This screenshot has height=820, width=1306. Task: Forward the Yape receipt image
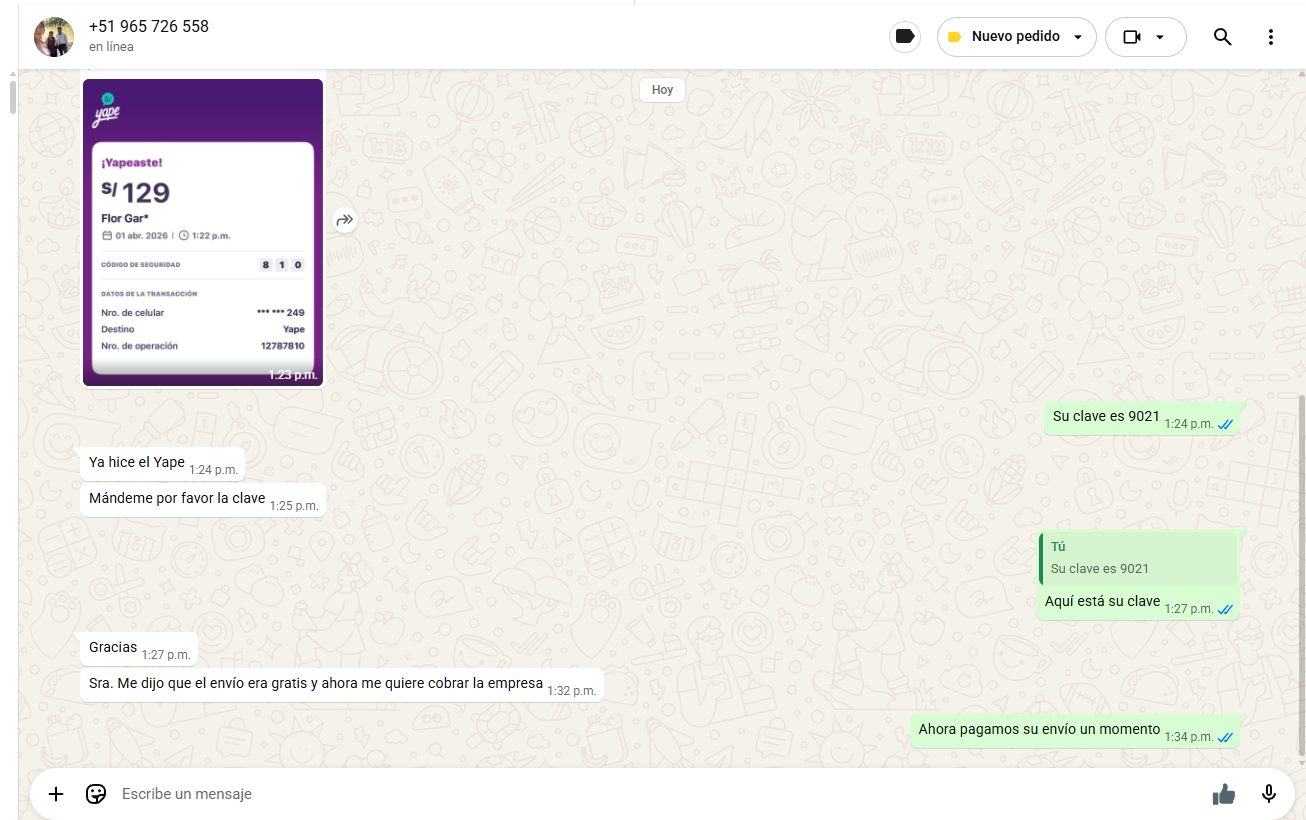[x=345, y=220]
